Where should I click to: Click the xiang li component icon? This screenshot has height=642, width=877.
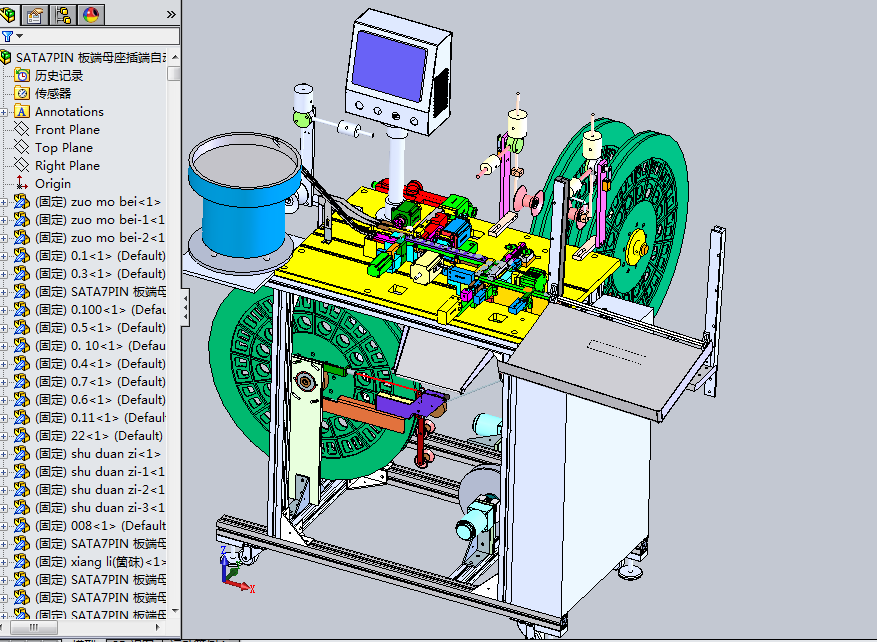(x=22, y=561)
